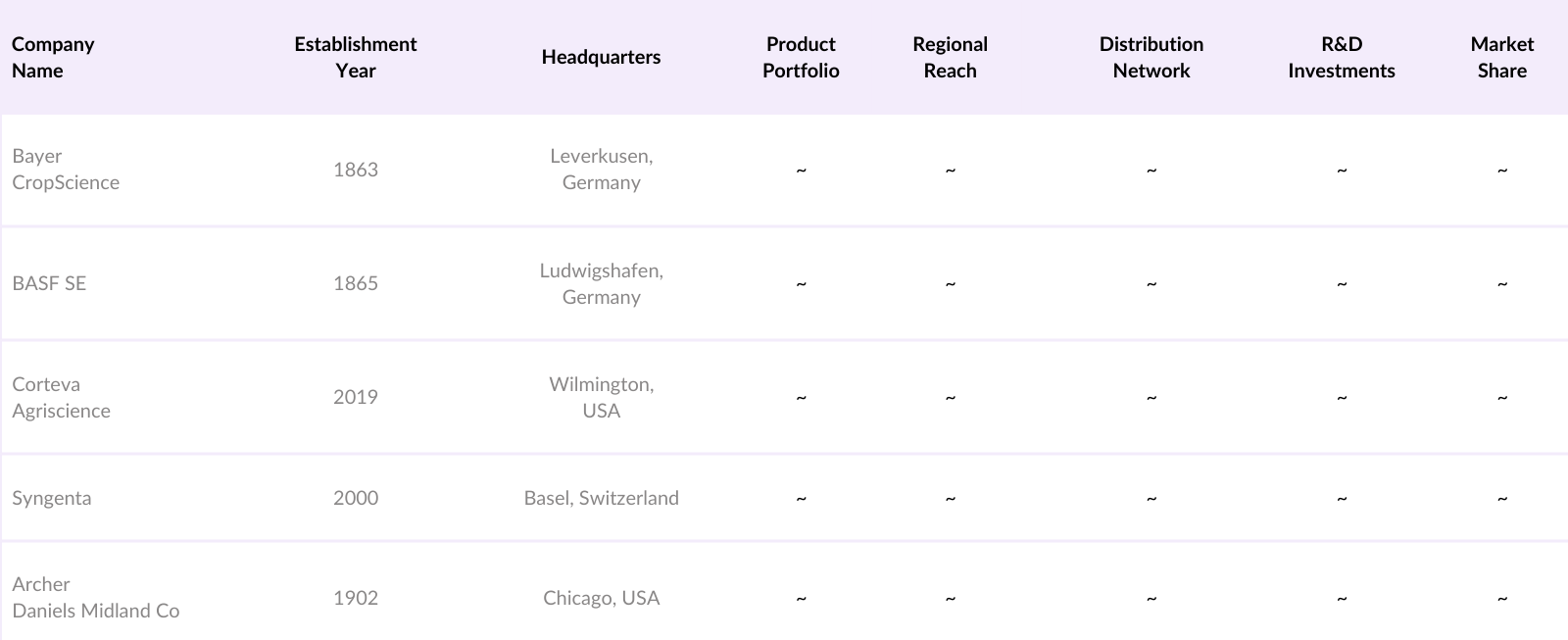Select the Regional Reach column header

pyautogui.click(x=950, y=57)
